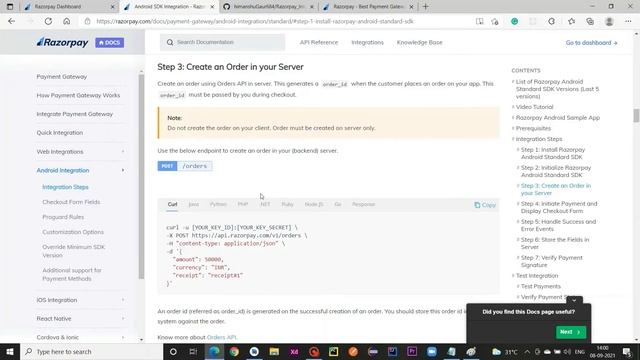Expand iOS Integration chevron in sidebar
Image resolution: width=640 pixels, height=360 pixels.
[x=123, y=300]
